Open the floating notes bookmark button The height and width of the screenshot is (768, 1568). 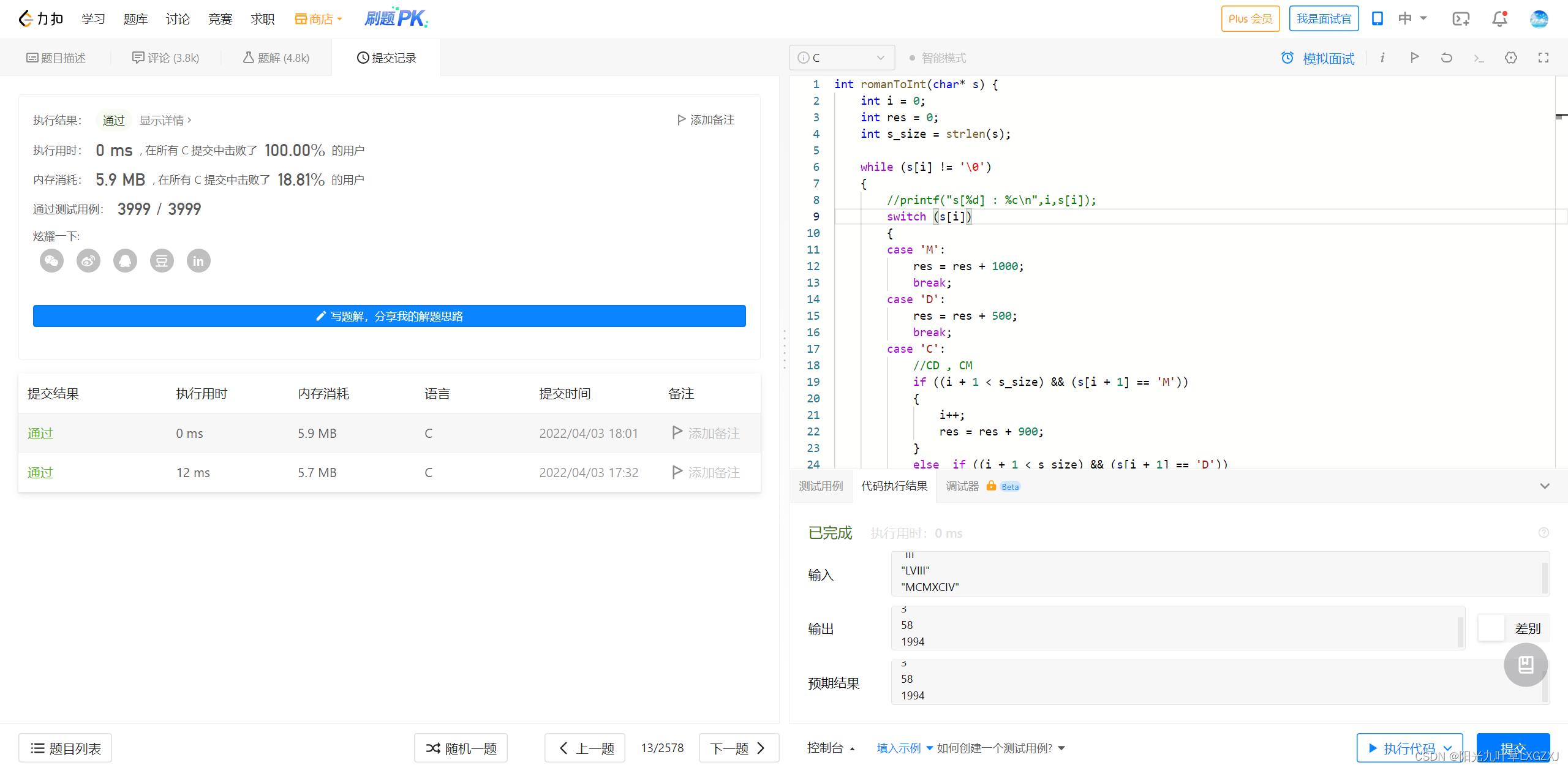1525,664
